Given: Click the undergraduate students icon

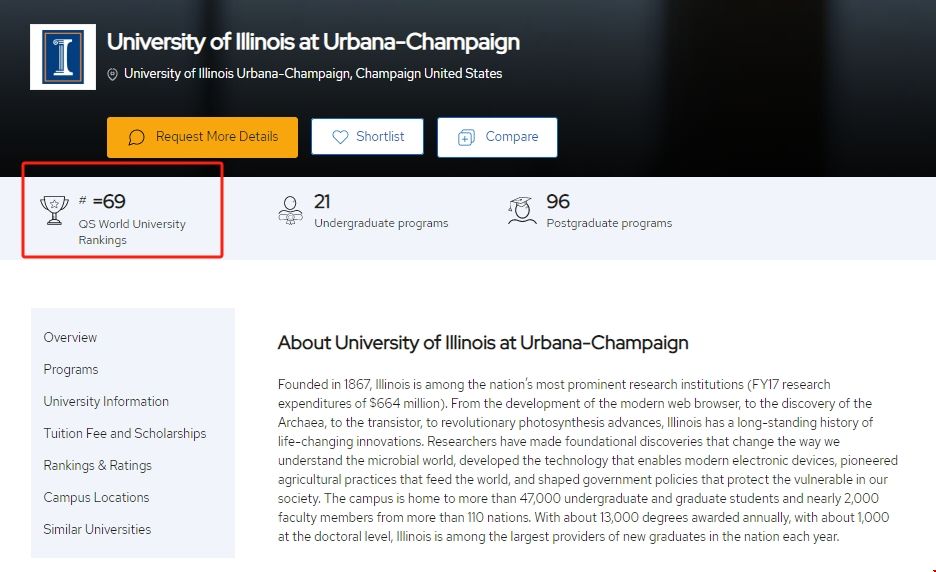Looking at the screenshot, I should pos(290,210).
